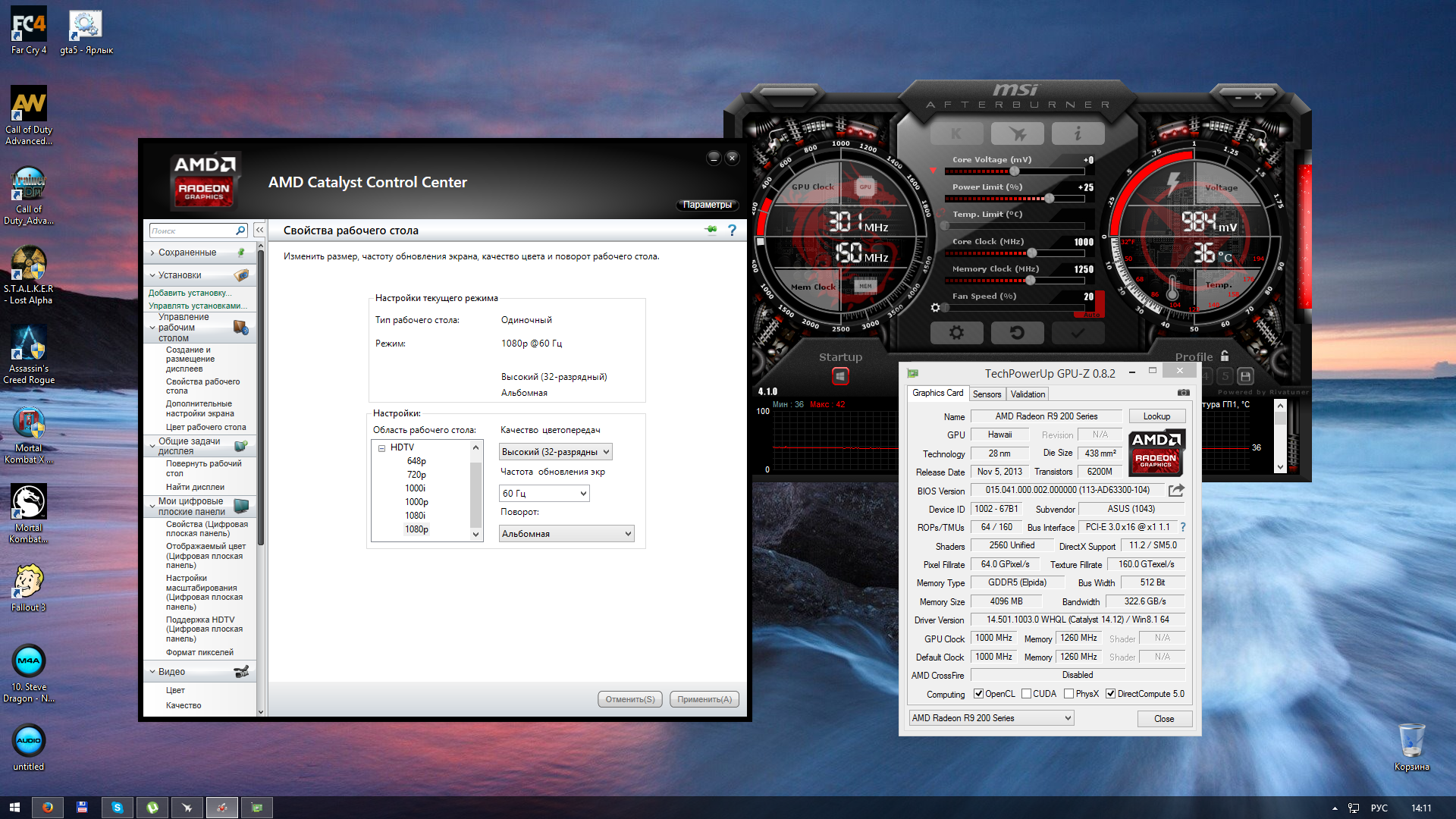Enable the CUDA checkbox in GPU-Z
1456x819 pixels.
tap(1026, 694)
